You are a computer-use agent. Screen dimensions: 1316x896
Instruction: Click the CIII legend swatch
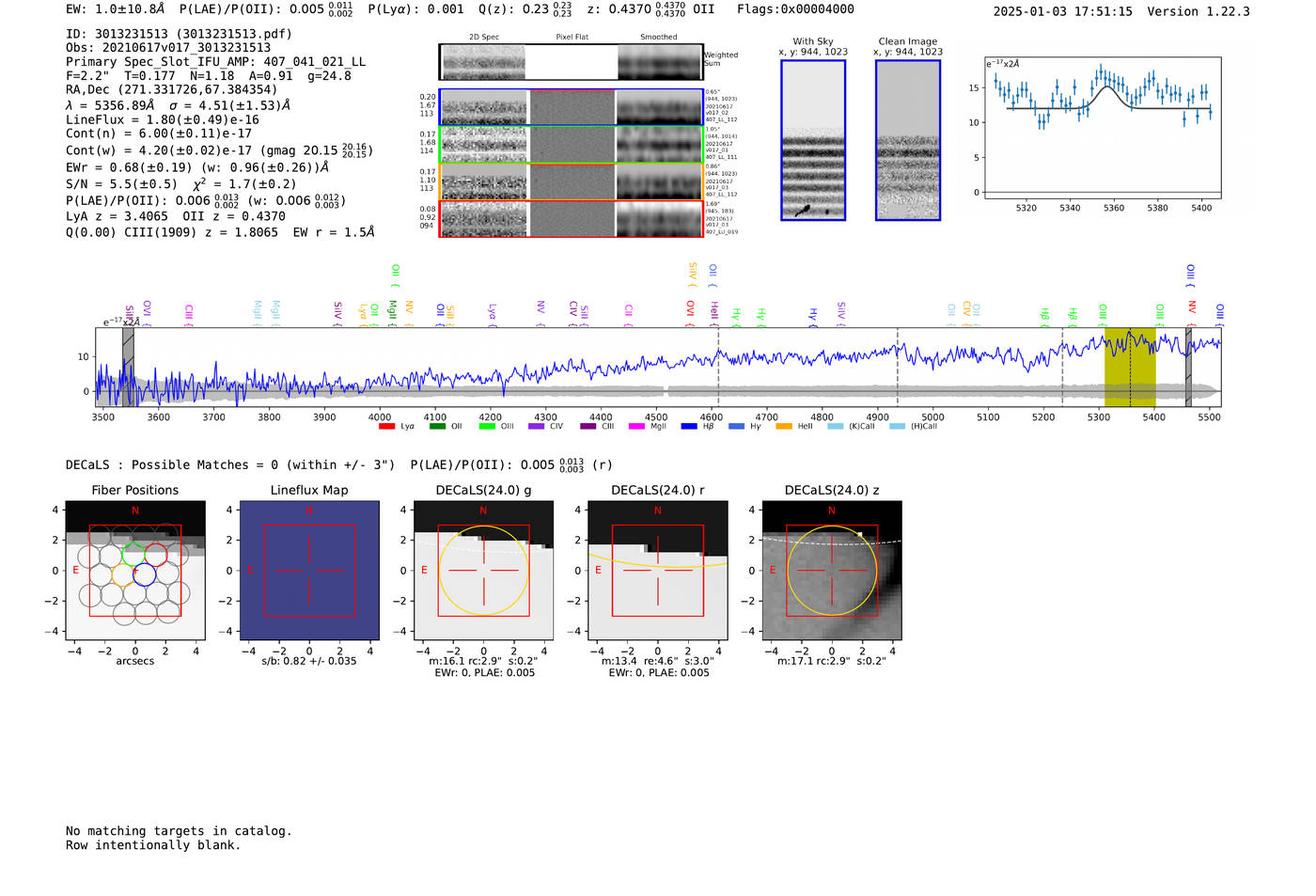[x=588, y=426]
